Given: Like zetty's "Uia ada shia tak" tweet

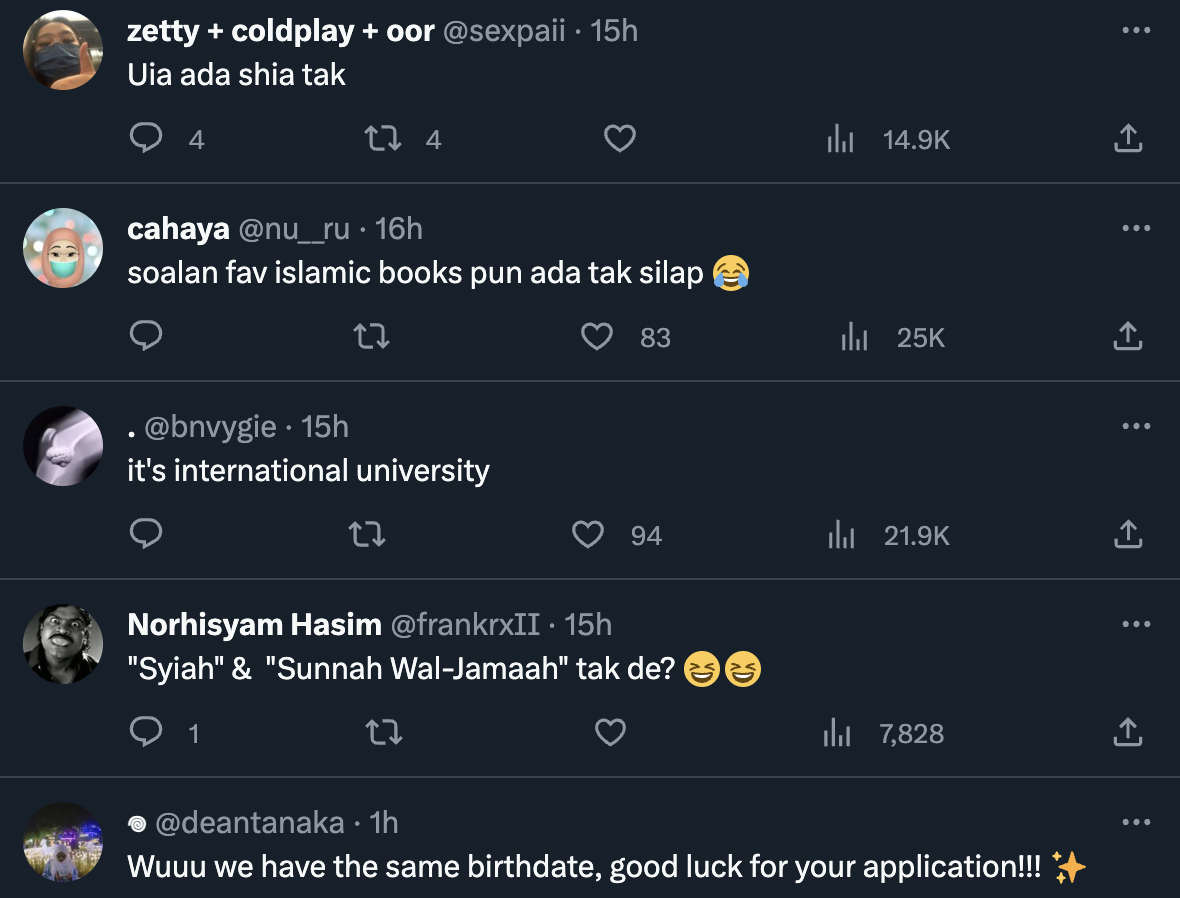Looking at the screenshot, I should (620, 138).
